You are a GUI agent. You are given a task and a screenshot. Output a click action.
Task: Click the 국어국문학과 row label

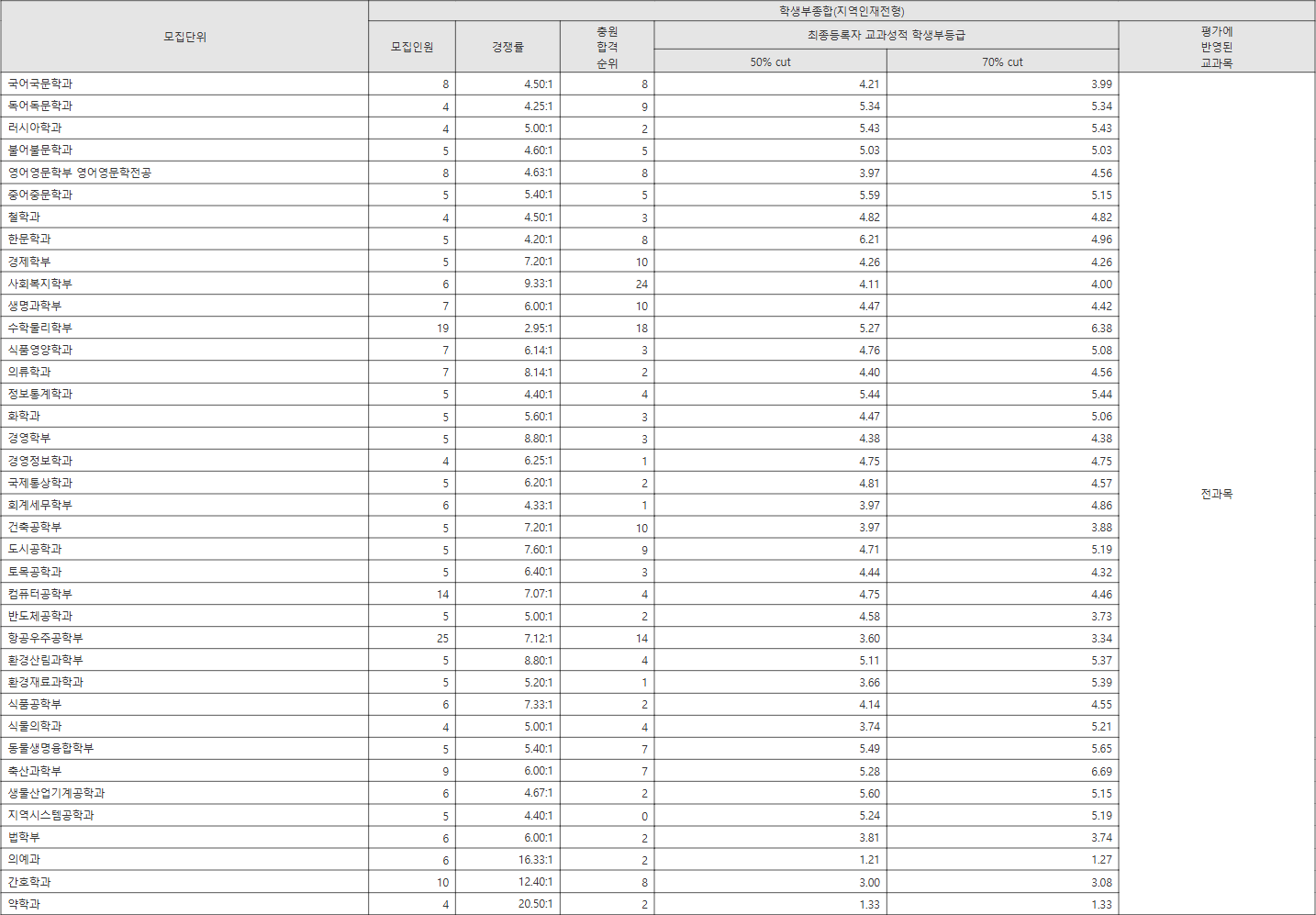40,84
